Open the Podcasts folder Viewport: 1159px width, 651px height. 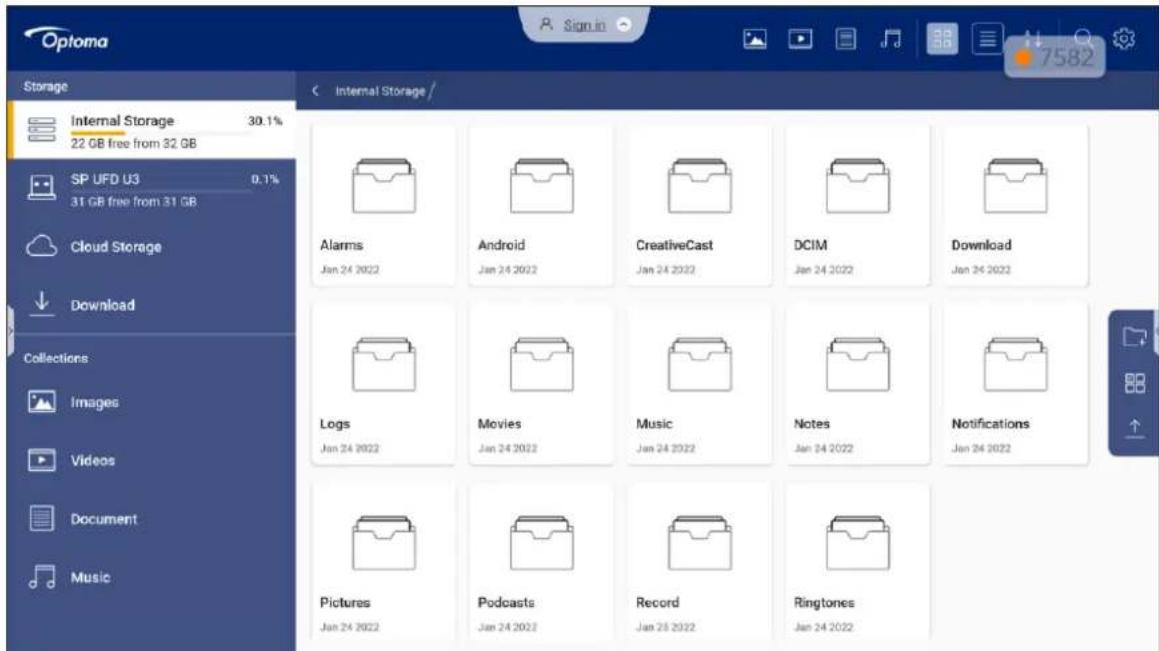click(541, 562)
